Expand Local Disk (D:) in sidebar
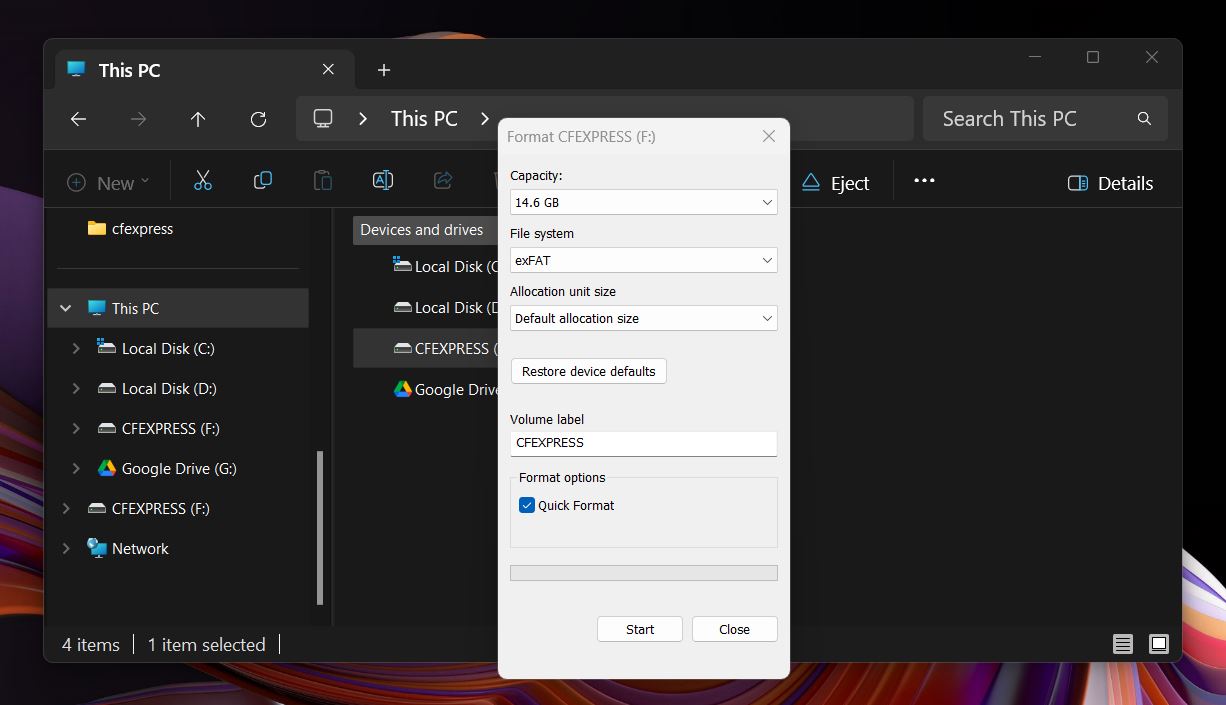 coord(76,388)
